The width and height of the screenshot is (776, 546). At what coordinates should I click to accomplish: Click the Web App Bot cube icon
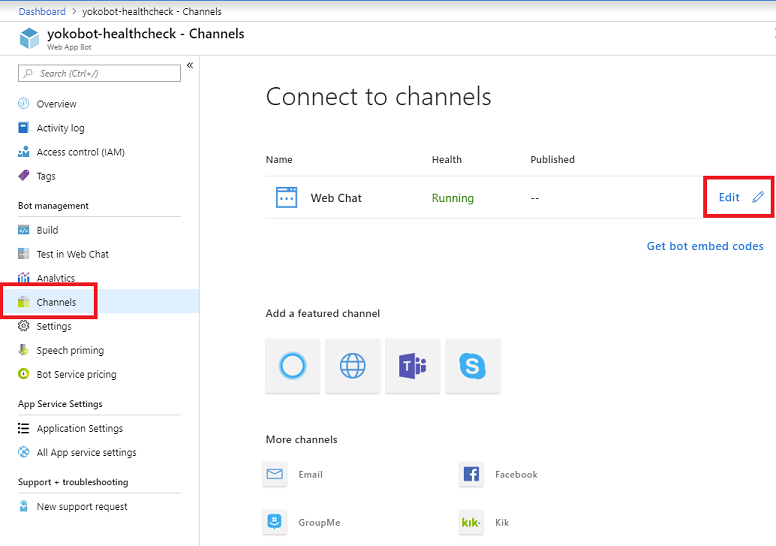[x=29, y=38]
